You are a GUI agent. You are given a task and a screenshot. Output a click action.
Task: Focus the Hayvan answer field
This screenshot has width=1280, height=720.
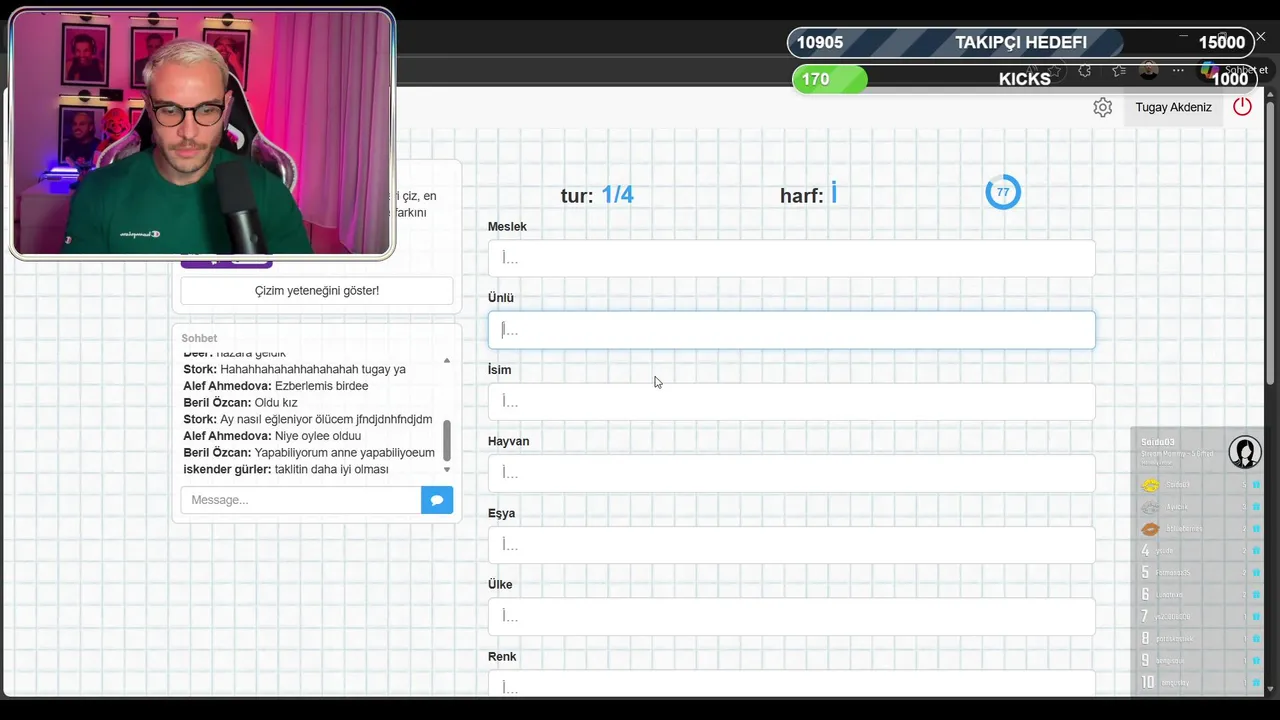pyautogui.click(x=791, y=473)
